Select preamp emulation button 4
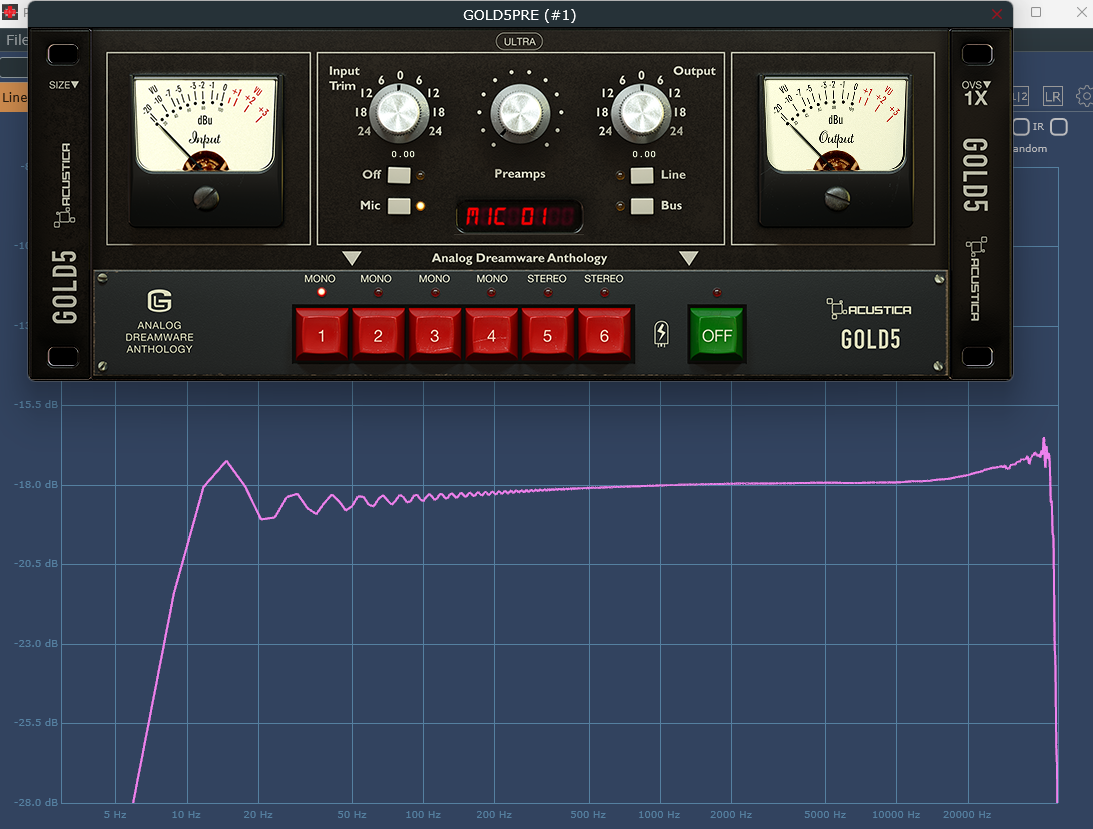 click(491, 335)
